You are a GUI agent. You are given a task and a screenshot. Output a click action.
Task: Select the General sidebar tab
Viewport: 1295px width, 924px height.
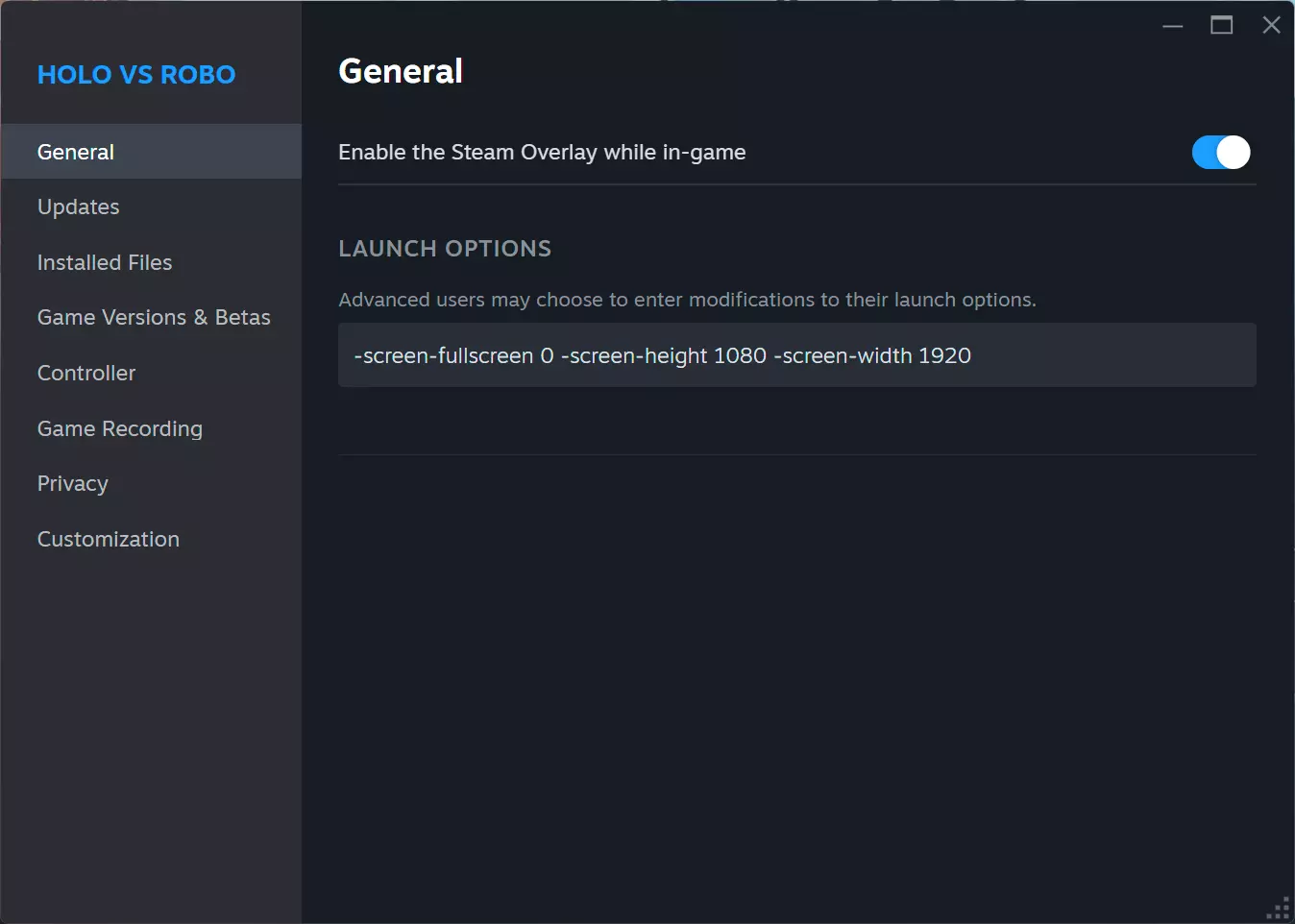tap(76, 153)
